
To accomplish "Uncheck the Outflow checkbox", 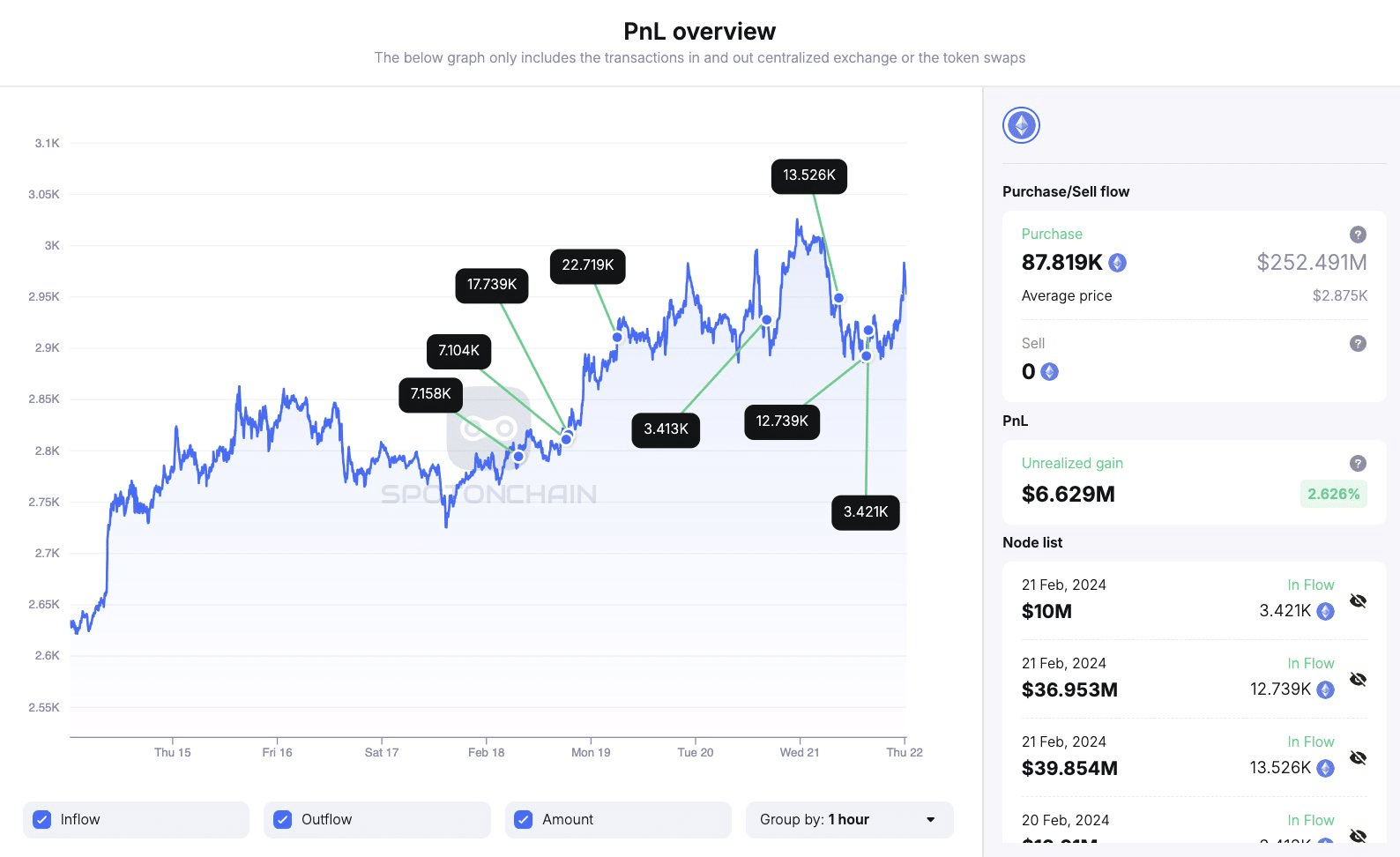I will (x=282, y=820).
